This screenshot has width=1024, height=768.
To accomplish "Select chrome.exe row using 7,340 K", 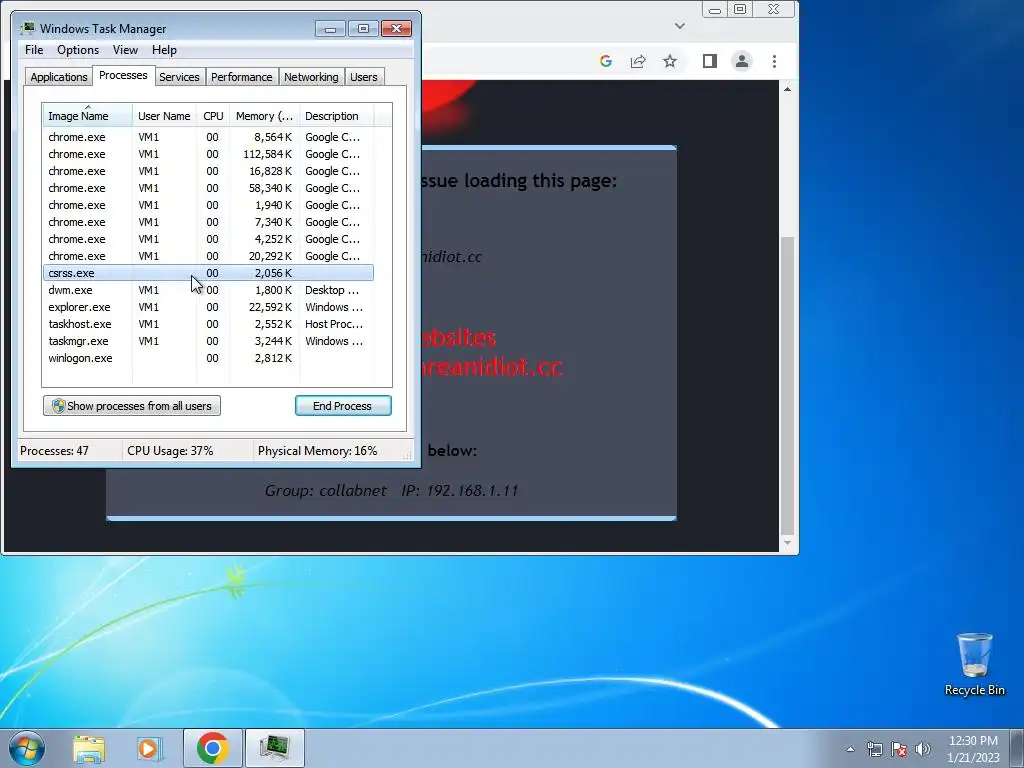I will (208, 222).
